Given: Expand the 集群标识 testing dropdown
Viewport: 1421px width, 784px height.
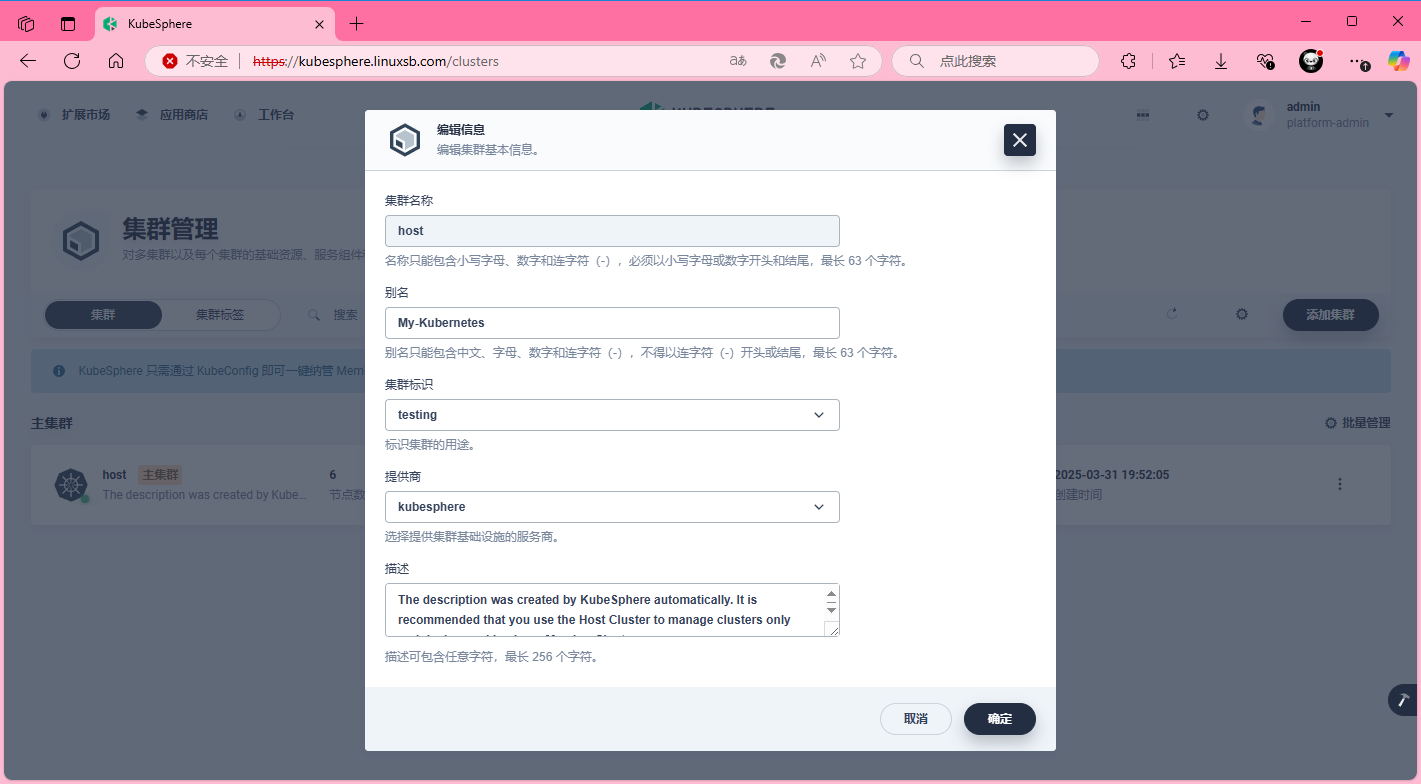Looking at the screenshot, I should pos(612,415).
